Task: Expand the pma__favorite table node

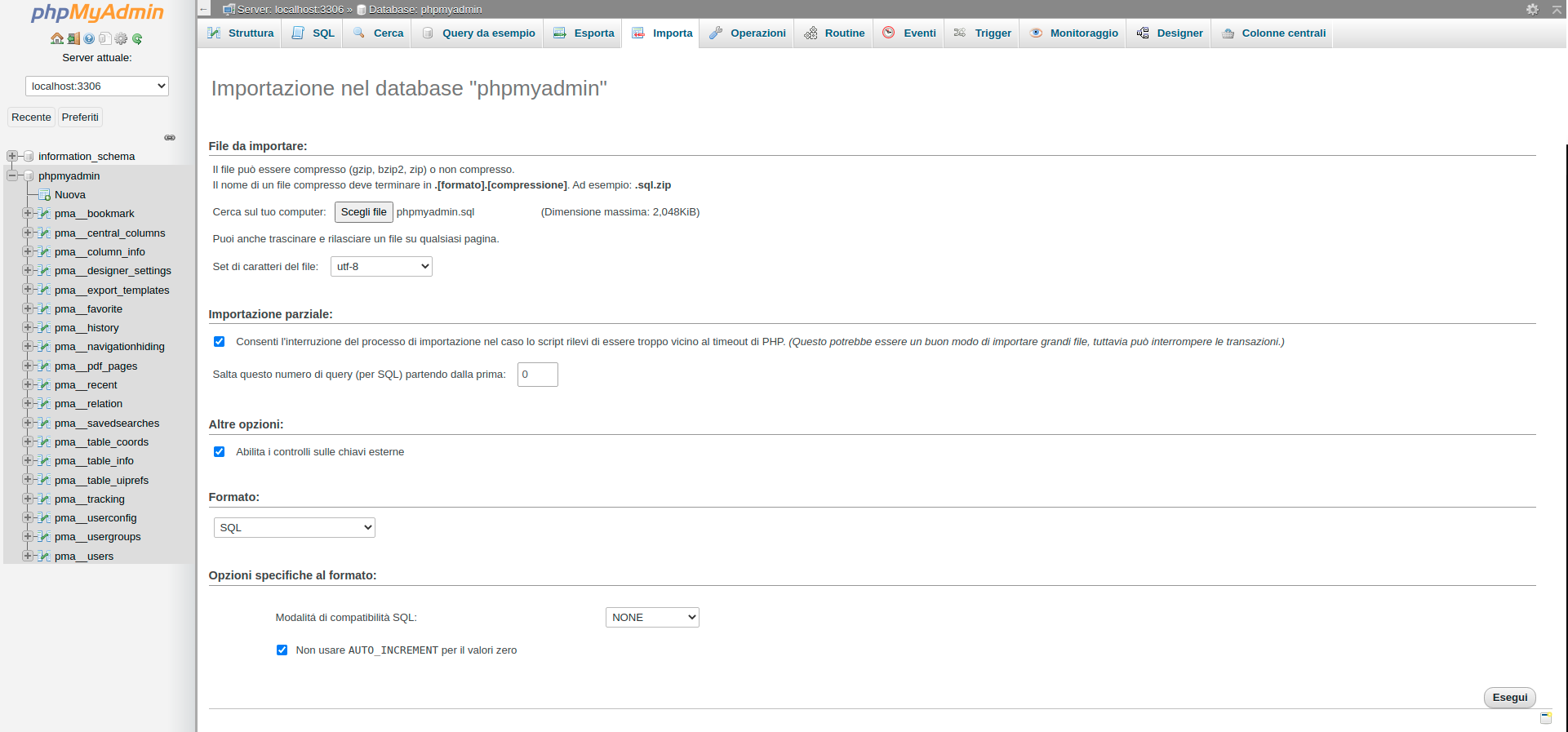Action: [x=28, y=308]
